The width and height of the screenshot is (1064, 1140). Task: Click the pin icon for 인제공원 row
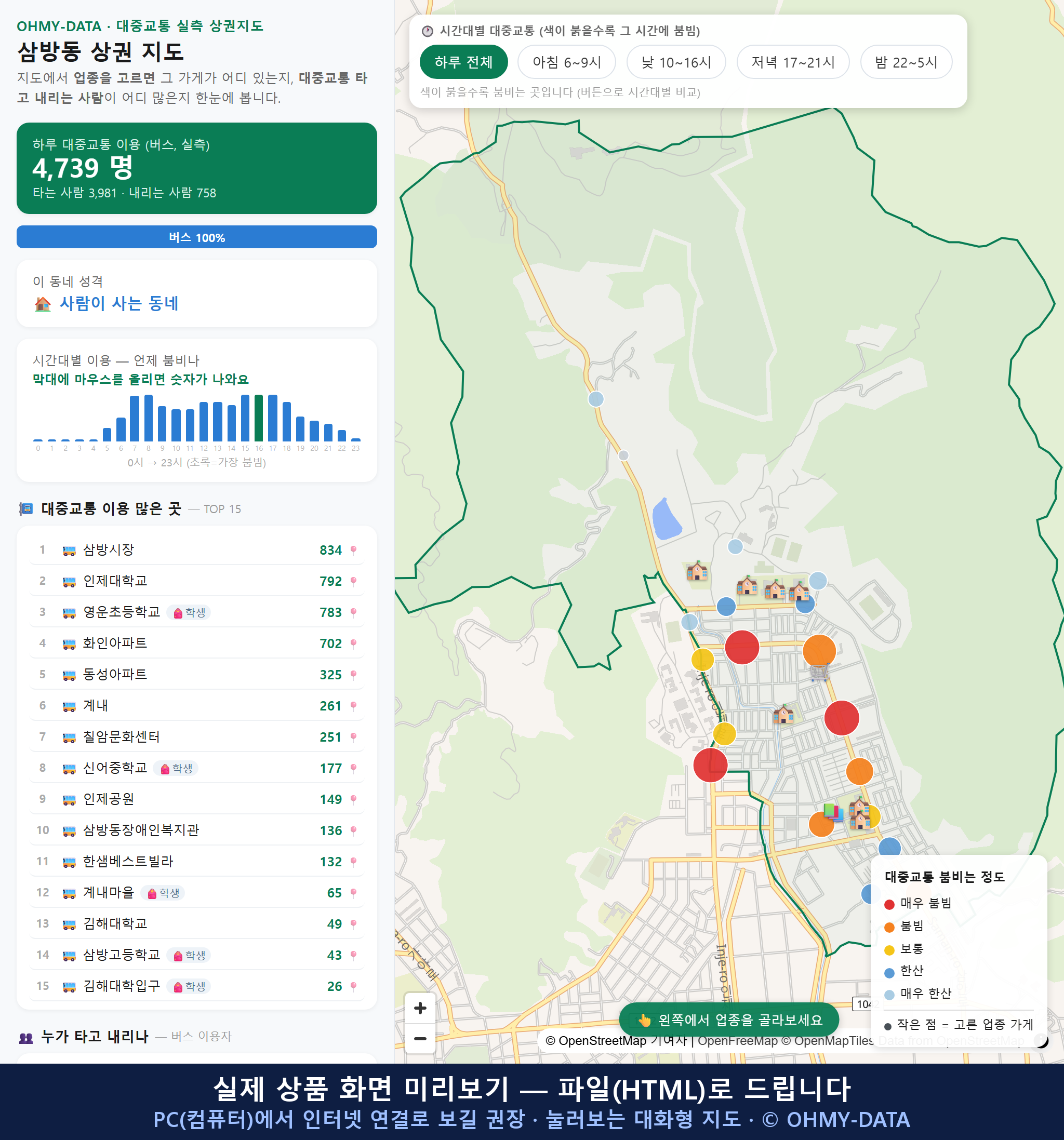pyautogui.click(x=353, y=799)
